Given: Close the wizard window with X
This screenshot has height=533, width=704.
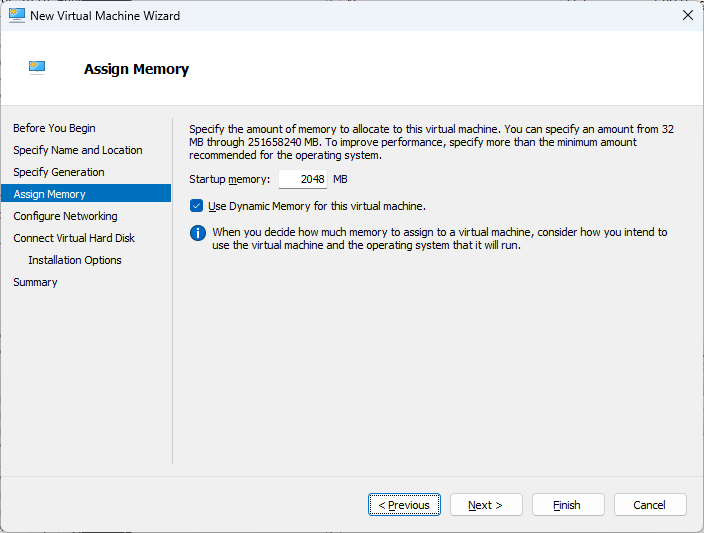Looking at the screenshot, I should [x=687, y=15].
